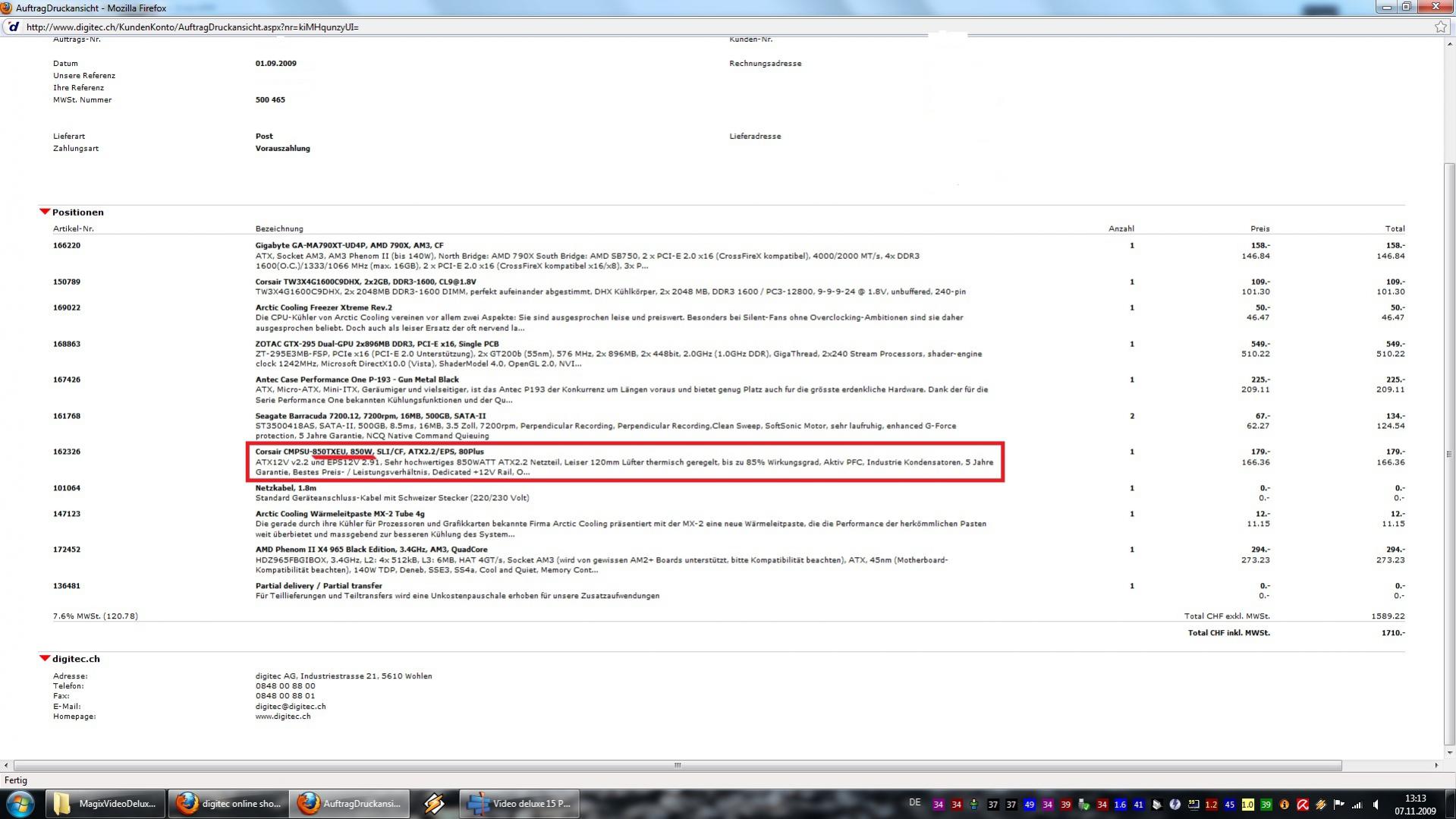Viewport: 1456px width, 819px height.
Task: Click the Vorauszahlung payment value
Action: pos(283,148)
